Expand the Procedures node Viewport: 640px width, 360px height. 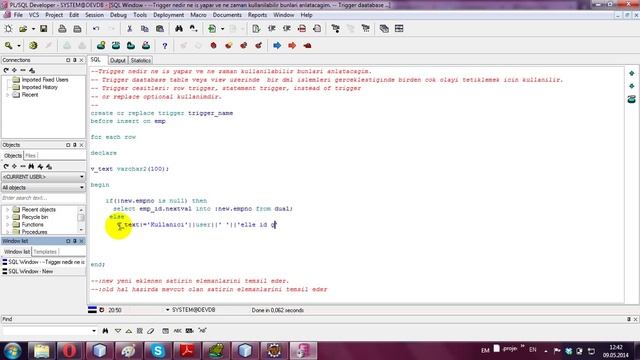pos(7,232)
